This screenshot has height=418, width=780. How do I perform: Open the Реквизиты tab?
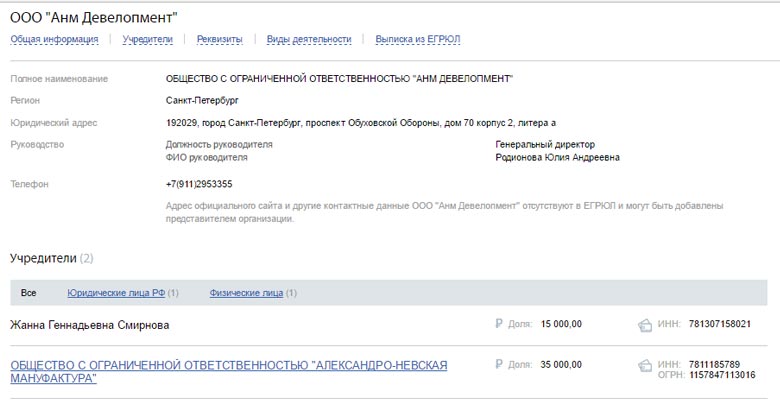tap(219, 39)
